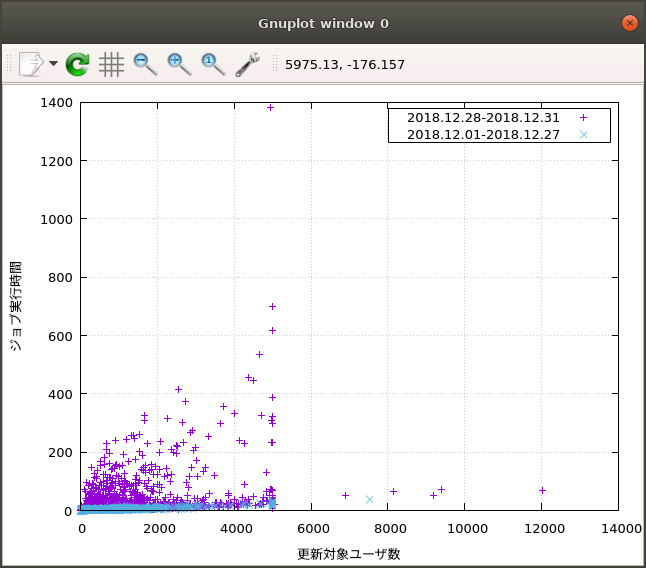Click the copy plot to clipboard icon
Image resolution: width=646 pixels, height=568 pixels.
click(x=31, y=65)
